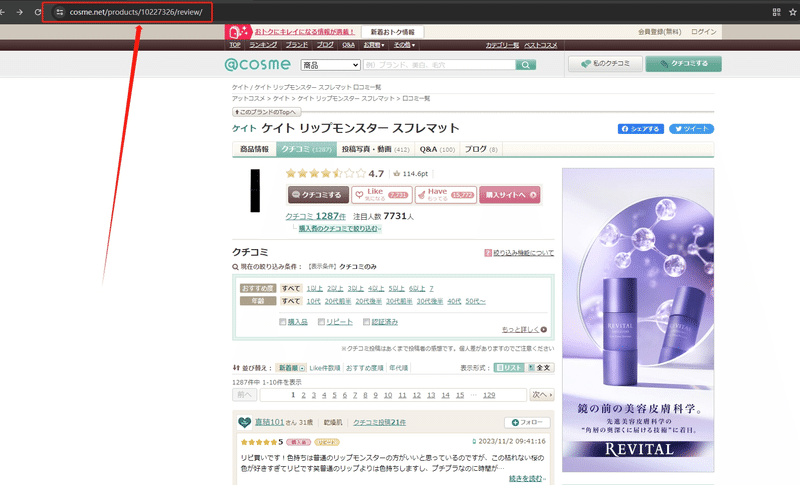Open the ランキング nav item

pyautogui.click(x=263, y=45)
